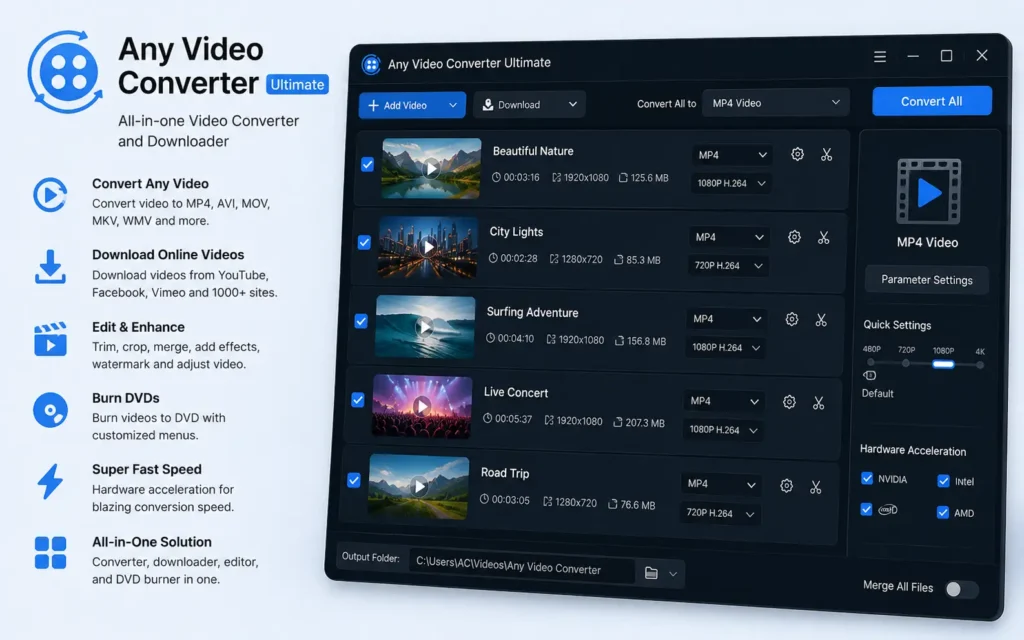Open 1080P H.264 dropdown for Live Concert
1024x640 pixels.
click(x=722, y=430)
